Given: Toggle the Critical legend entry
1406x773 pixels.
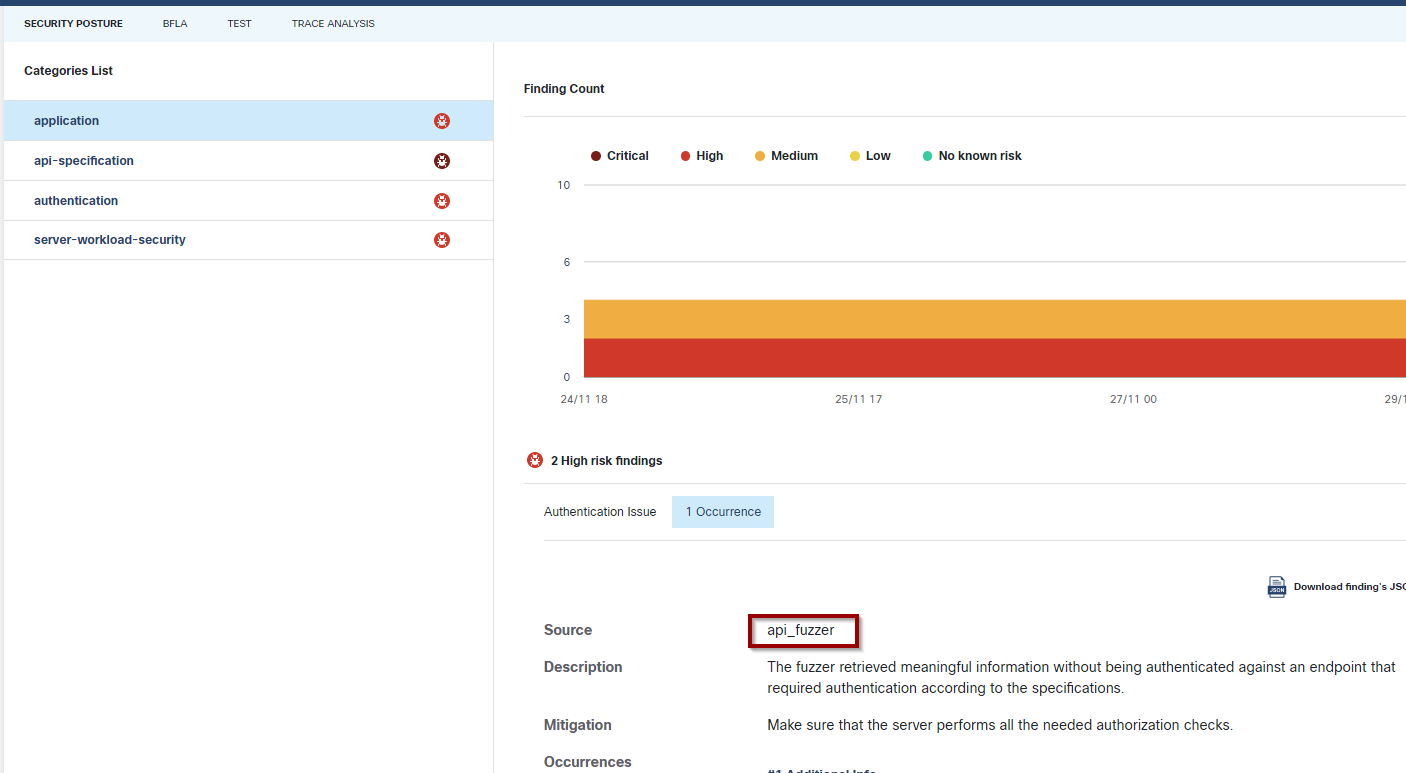Looking at the screenshot, I should click(620, 156).
